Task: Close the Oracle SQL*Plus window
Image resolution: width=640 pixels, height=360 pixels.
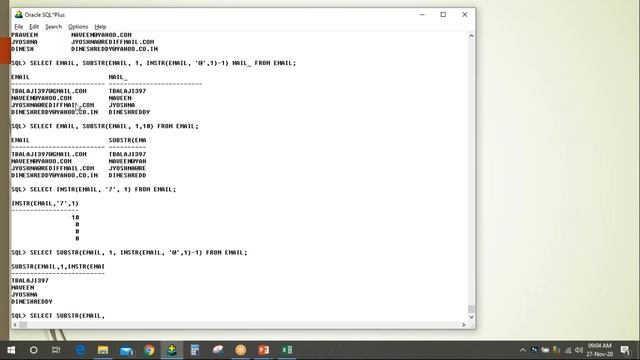Action: tap(464, 15)
